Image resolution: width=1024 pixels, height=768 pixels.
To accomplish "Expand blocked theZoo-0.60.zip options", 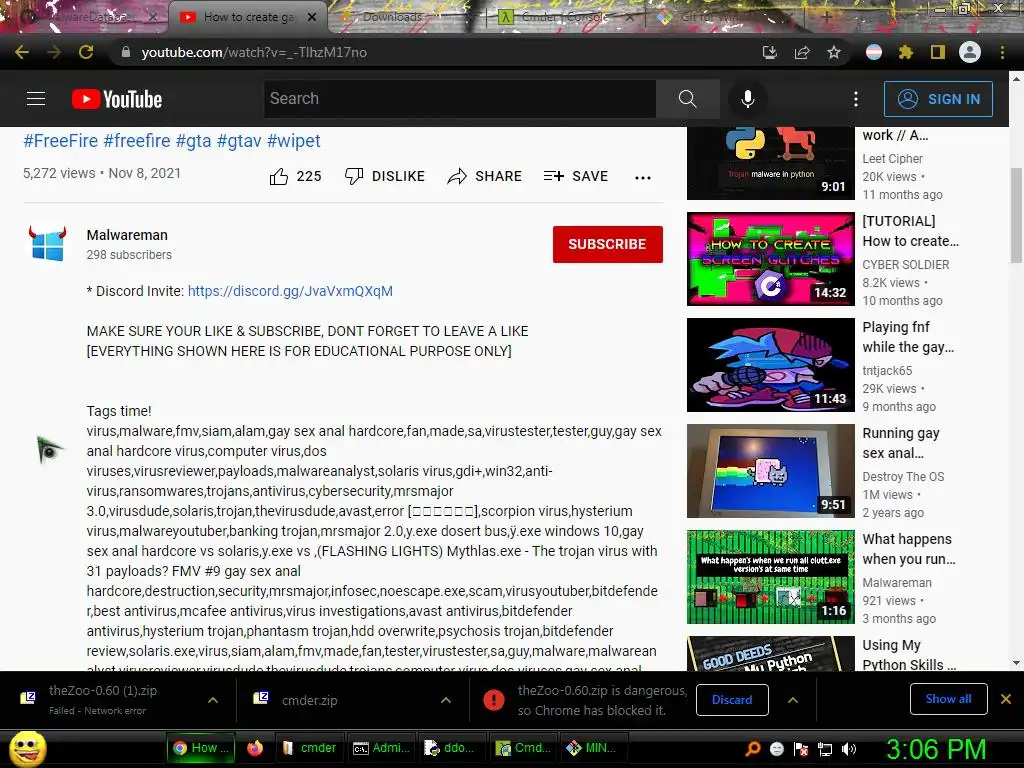I will (x=793, y=700).
